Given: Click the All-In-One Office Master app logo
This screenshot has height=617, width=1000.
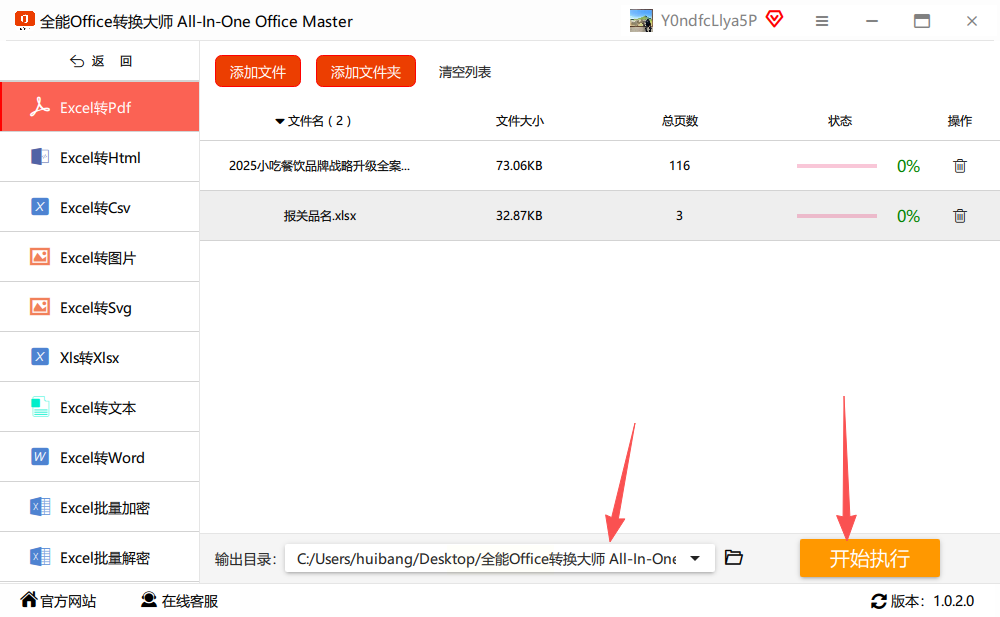Looking at the screenshot, I should (x=24, y=20).
